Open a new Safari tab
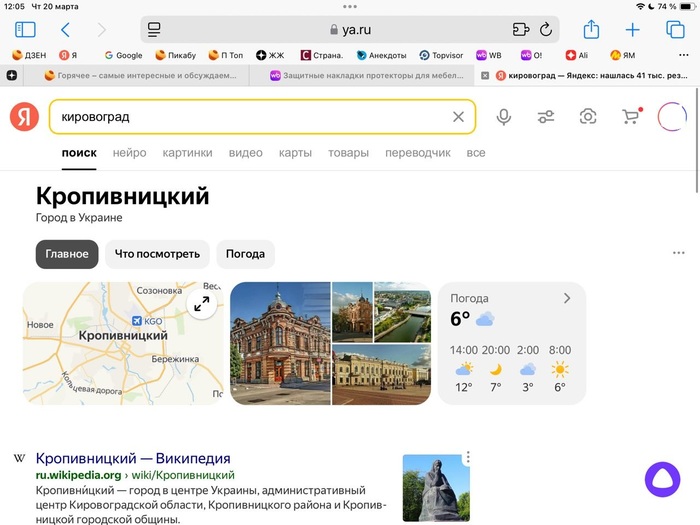This screenshot has height=525, width=700. [x=632, y=30]
